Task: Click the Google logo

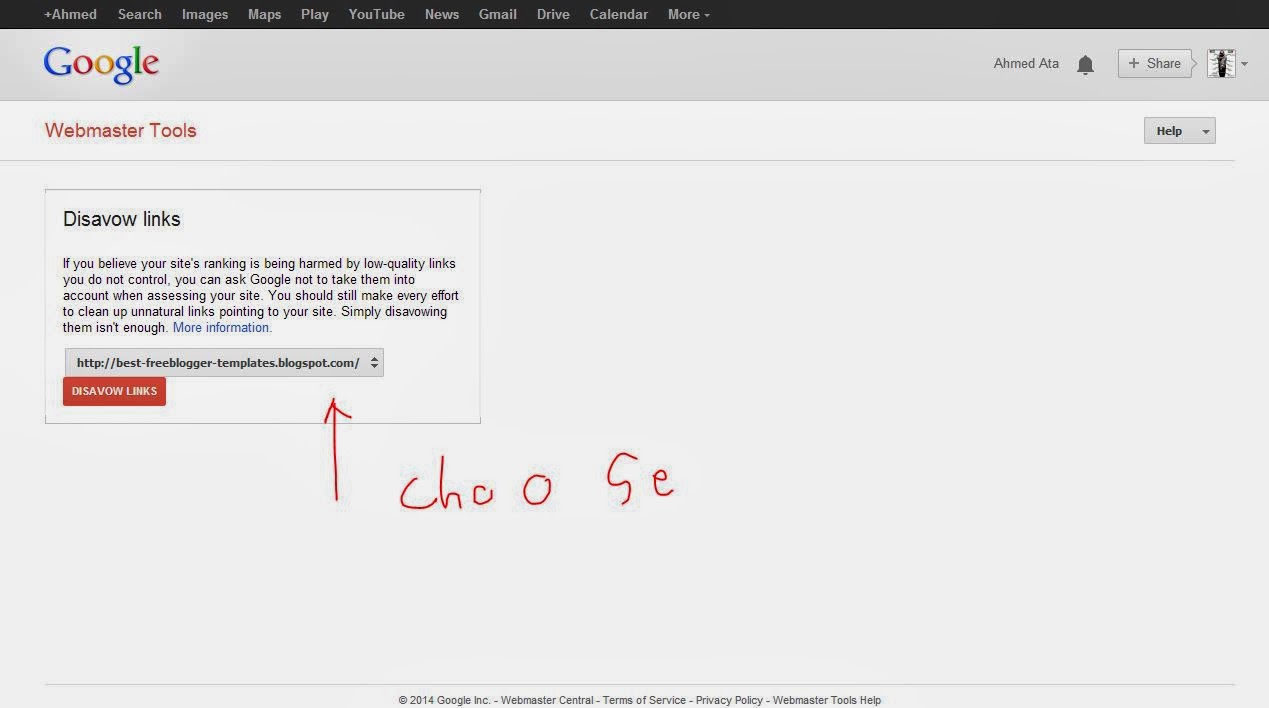Action: click(x=101, y=65)
